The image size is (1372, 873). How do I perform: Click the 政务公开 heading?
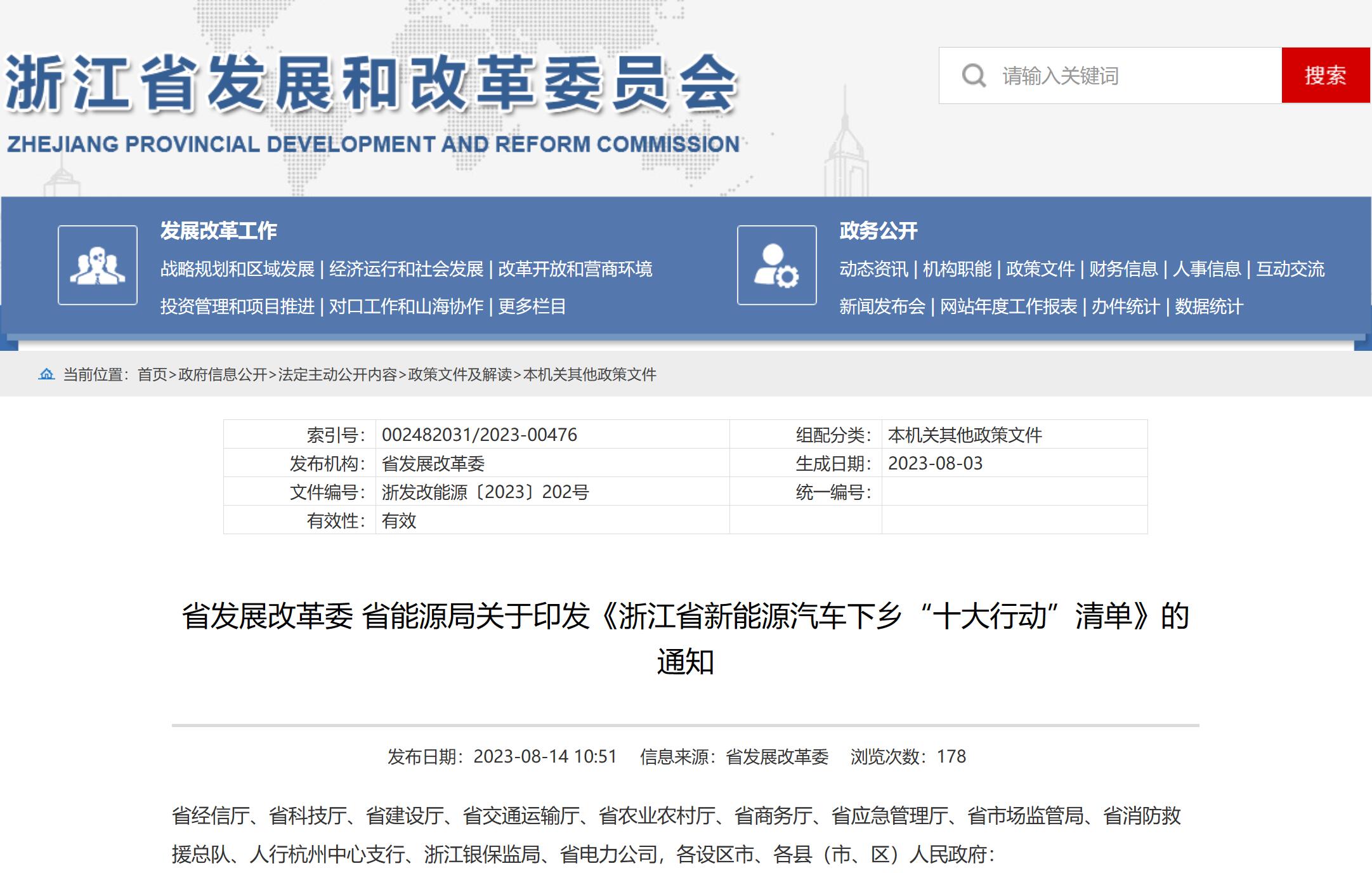(x=879, y=230)
